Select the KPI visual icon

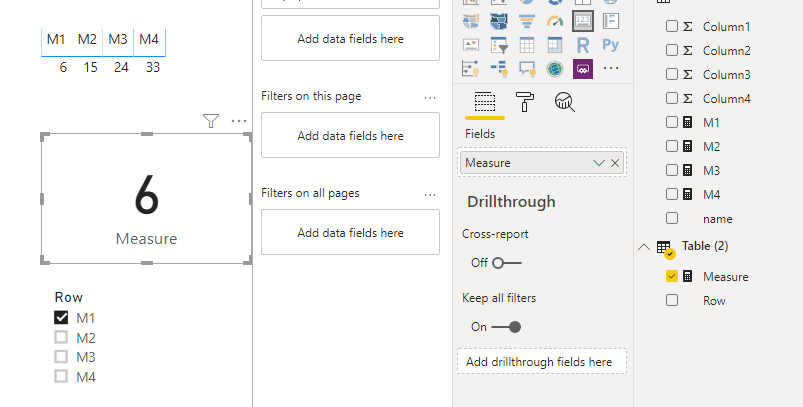point(471,45)
